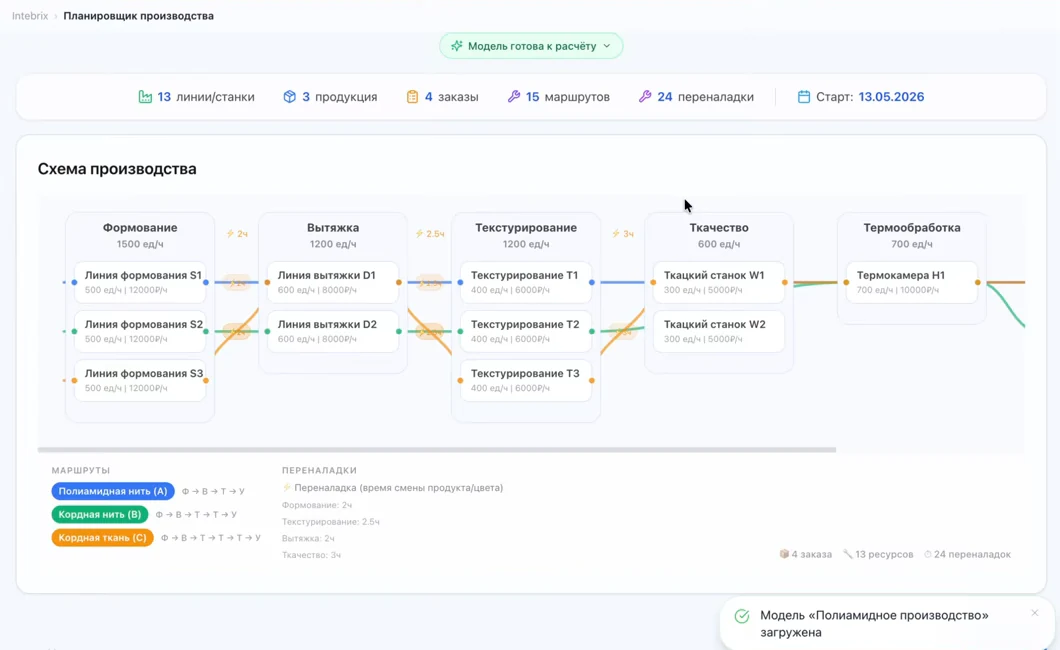
Task: Click the calendar icon beside Старт
Action: coord(804,97)
